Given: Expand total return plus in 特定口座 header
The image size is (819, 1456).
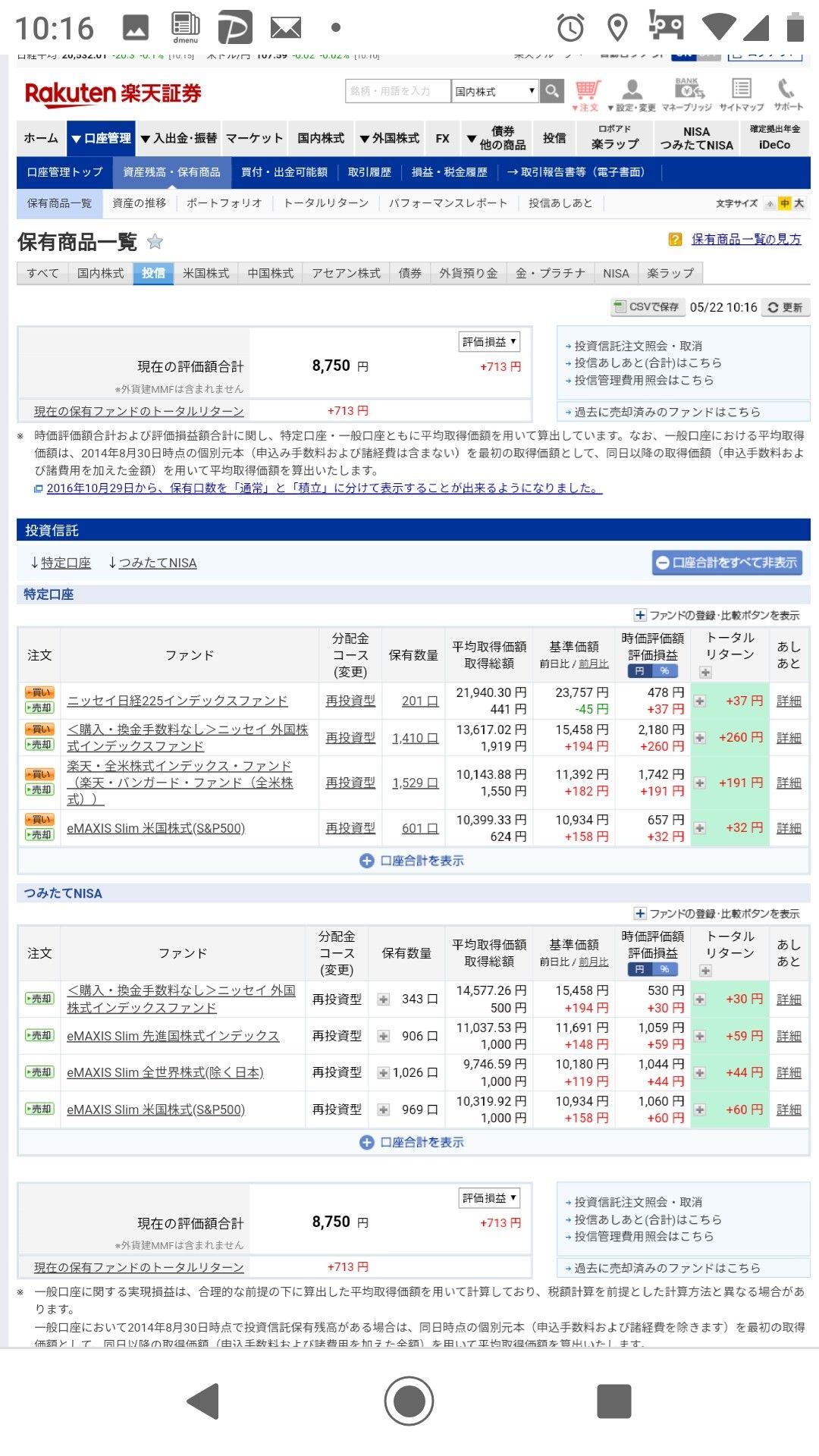Looking at the screenshot, I should click(x=705, y=673).
